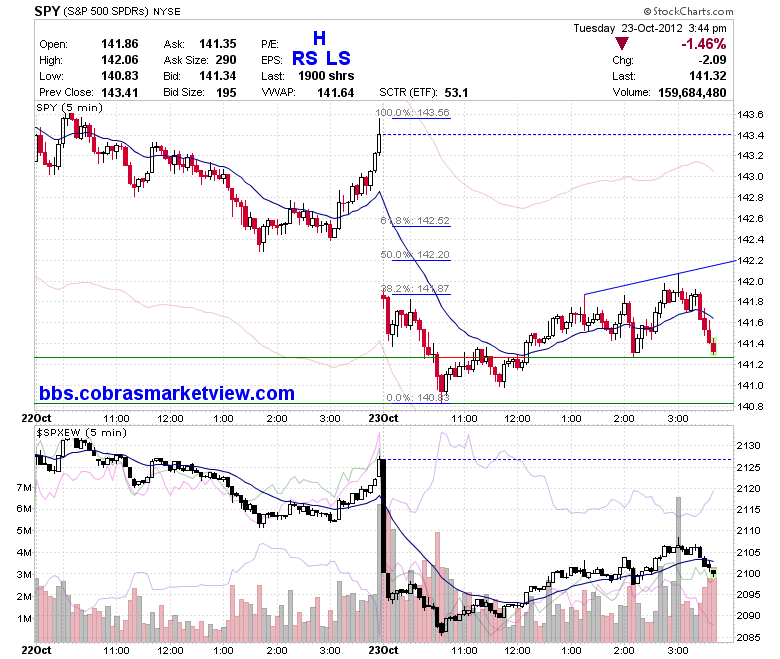Click the SPY ticker symbol title
Screen dimensions: 780x659
tap(47, 11)
